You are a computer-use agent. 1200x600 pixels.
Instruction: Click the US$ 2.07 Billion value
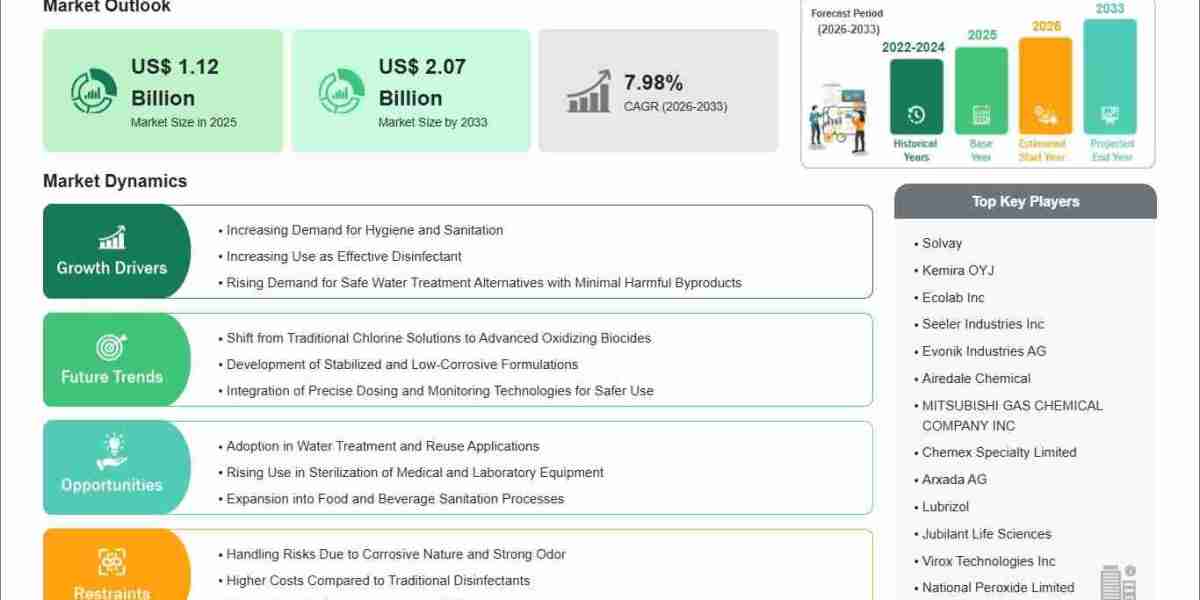pos(422,82)
